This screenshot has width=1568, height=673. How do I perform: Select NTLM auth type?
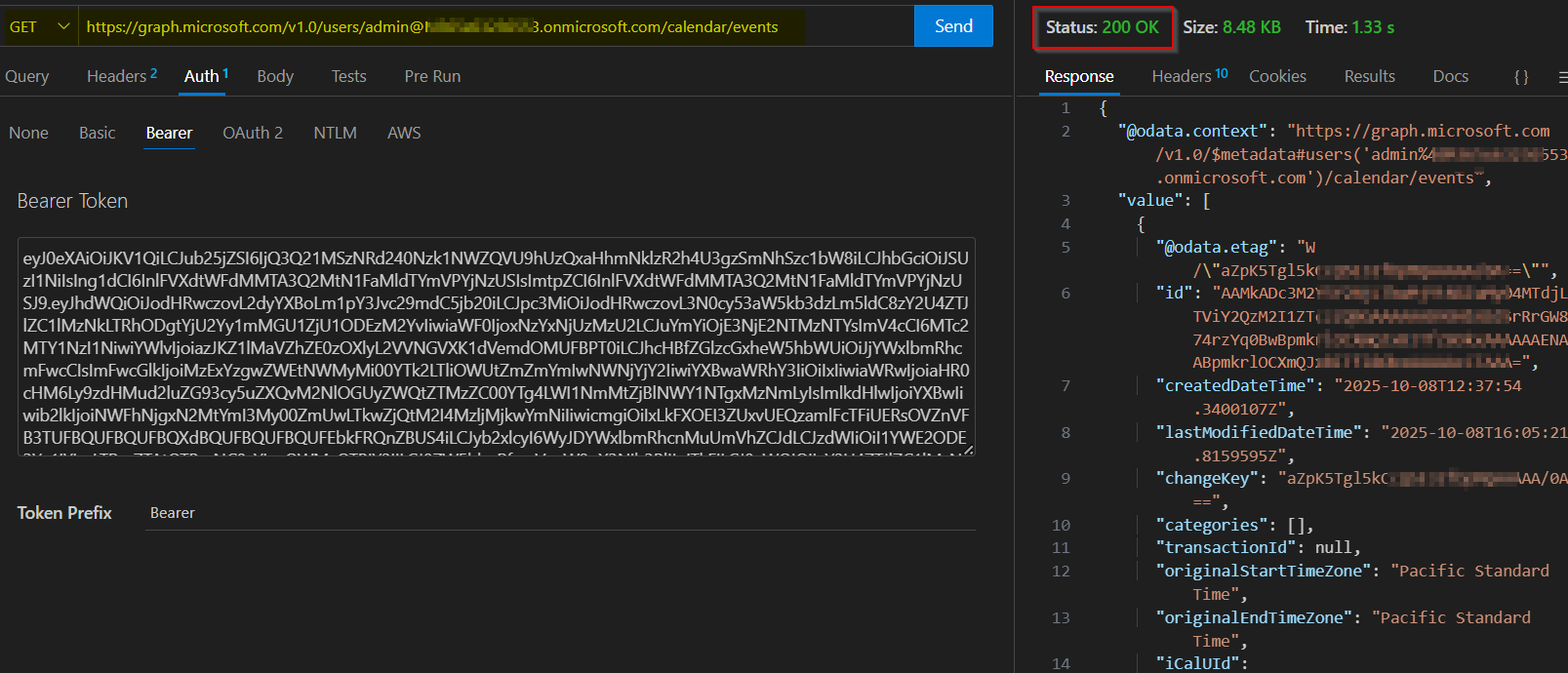pyautogui.click(x=335, y=133)
